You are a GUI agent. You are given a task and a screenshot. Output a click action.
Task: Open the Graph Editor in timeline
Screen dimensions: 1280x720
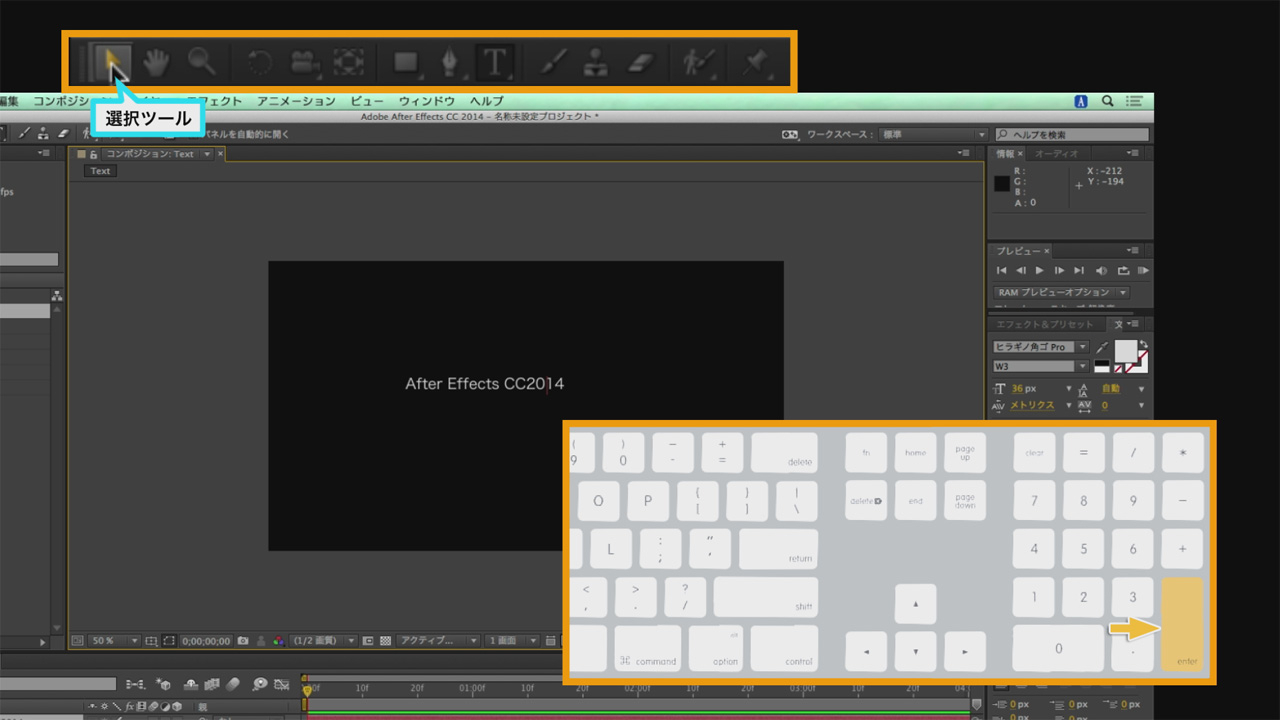[282, 685]
